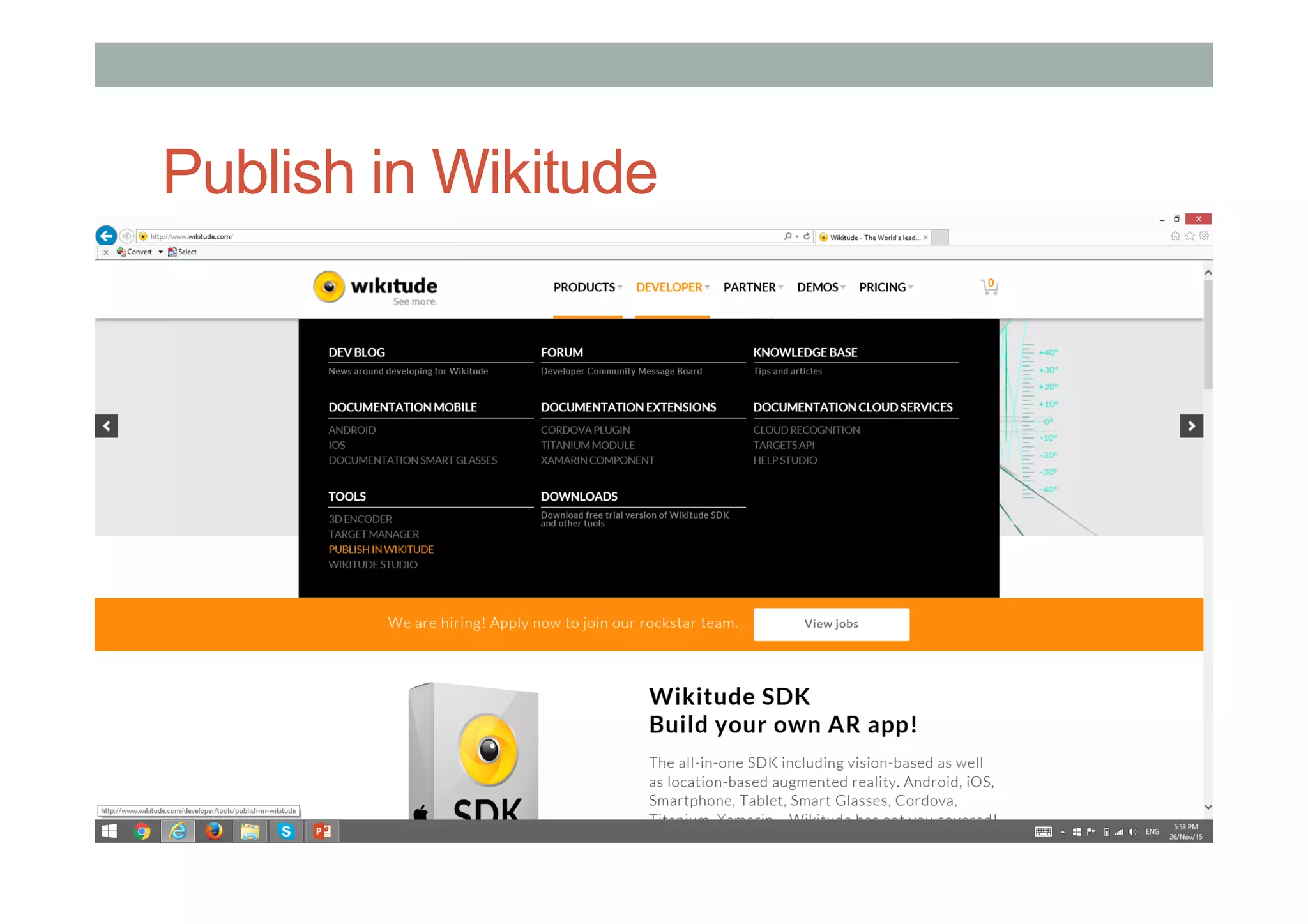Screen dimensions: 1308x924
Task: Select the Wikitude browser tab
Action: click(872, 238)
